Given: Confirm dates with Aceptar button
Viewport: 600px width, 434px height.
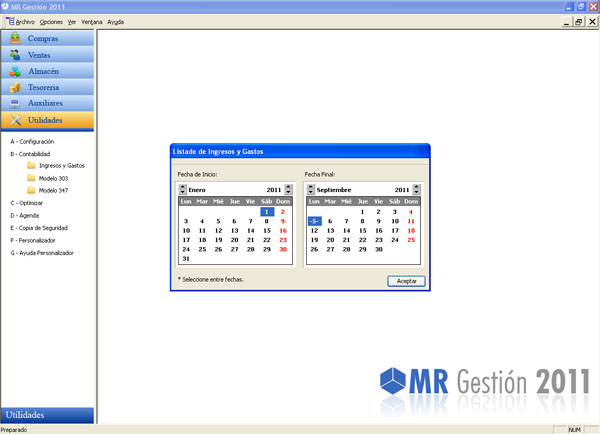Looking at the screenshot, I should 406,281.
